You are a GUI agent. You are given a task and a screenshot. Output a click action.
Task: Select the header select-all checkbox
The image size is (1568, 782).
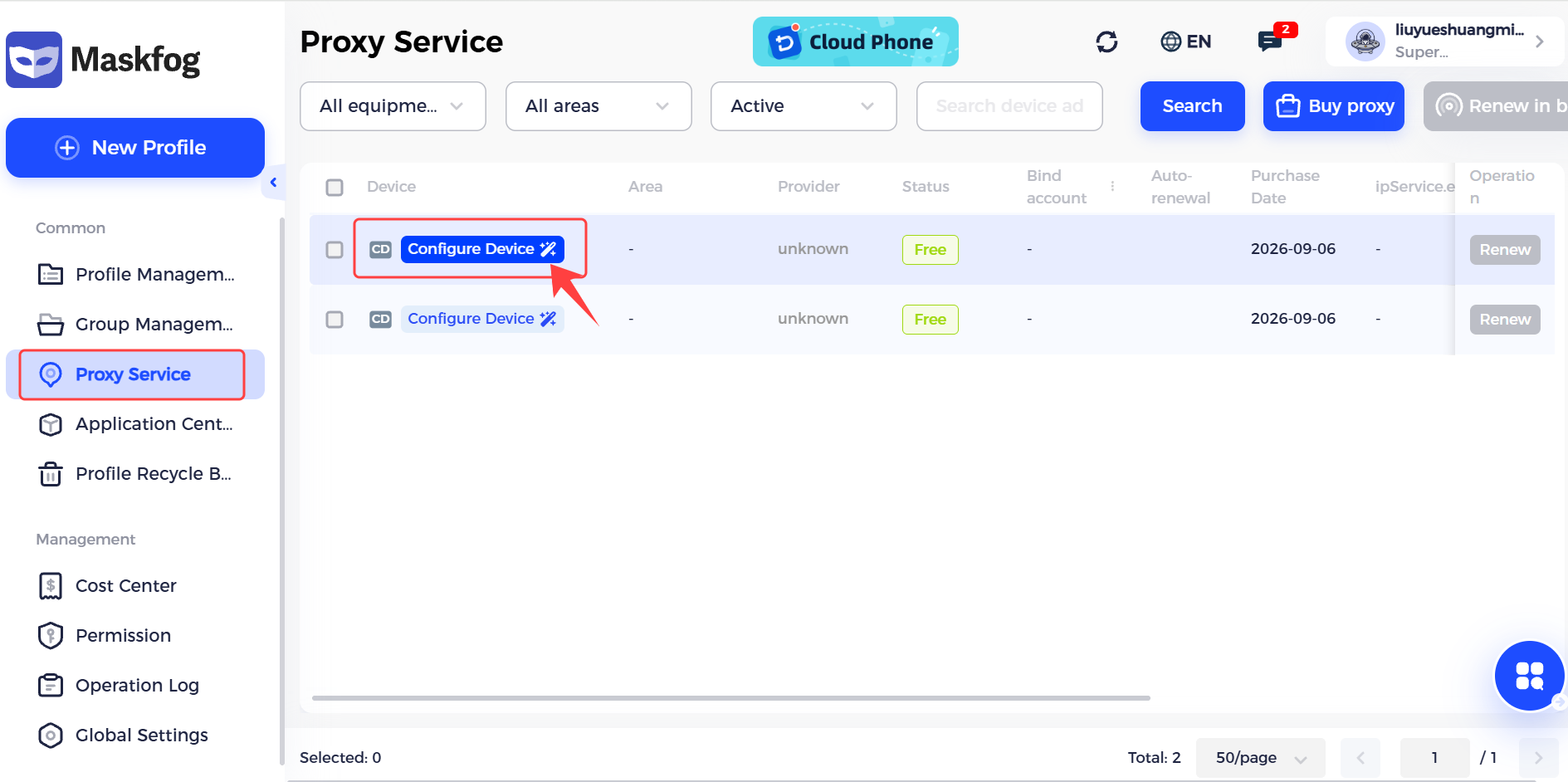click(x=335, y=187)
